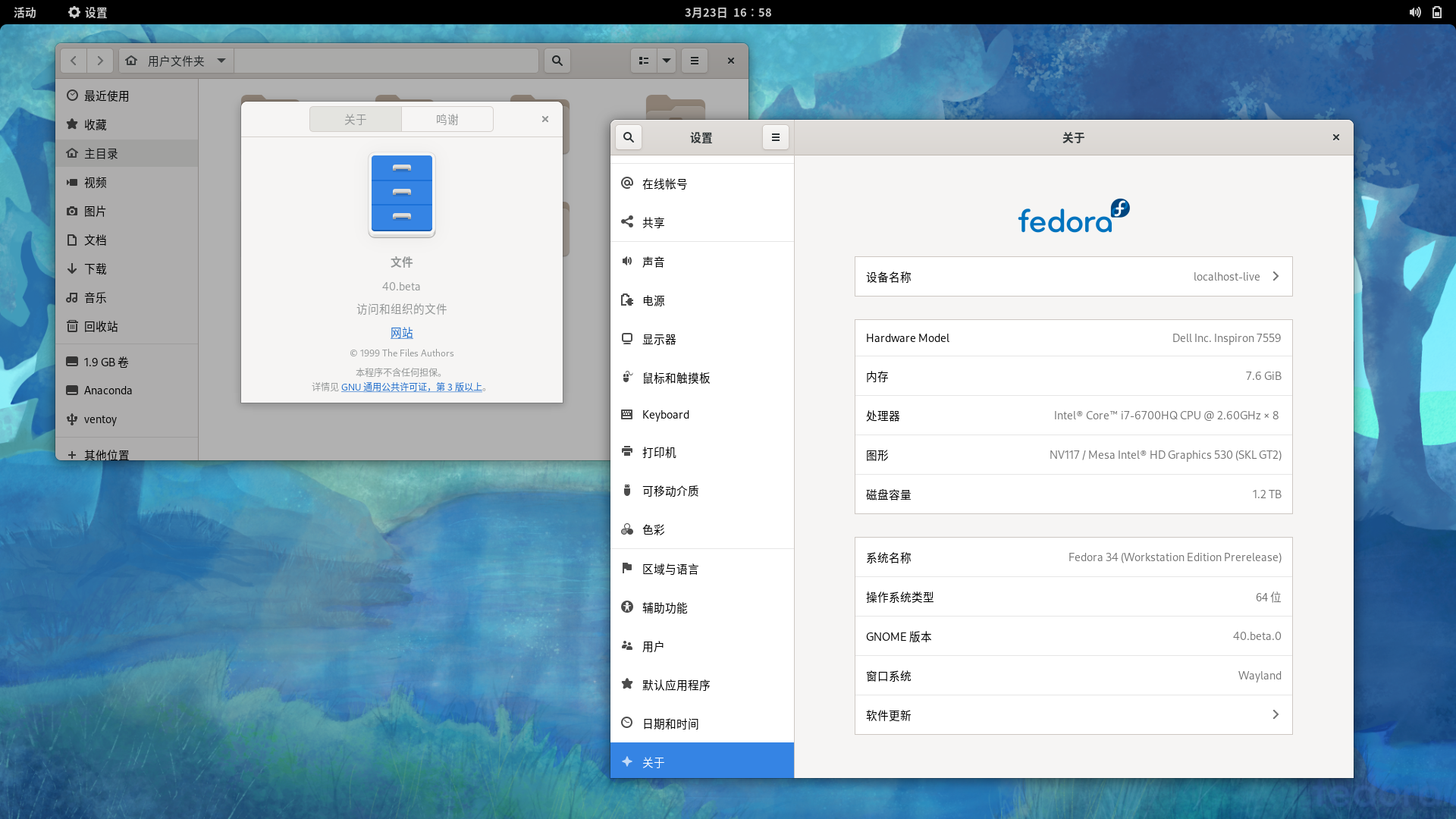Expand the view options dropdown arrow
Image resolution: width=1456 pixels, height=819 pixels.
coord(667,61)
